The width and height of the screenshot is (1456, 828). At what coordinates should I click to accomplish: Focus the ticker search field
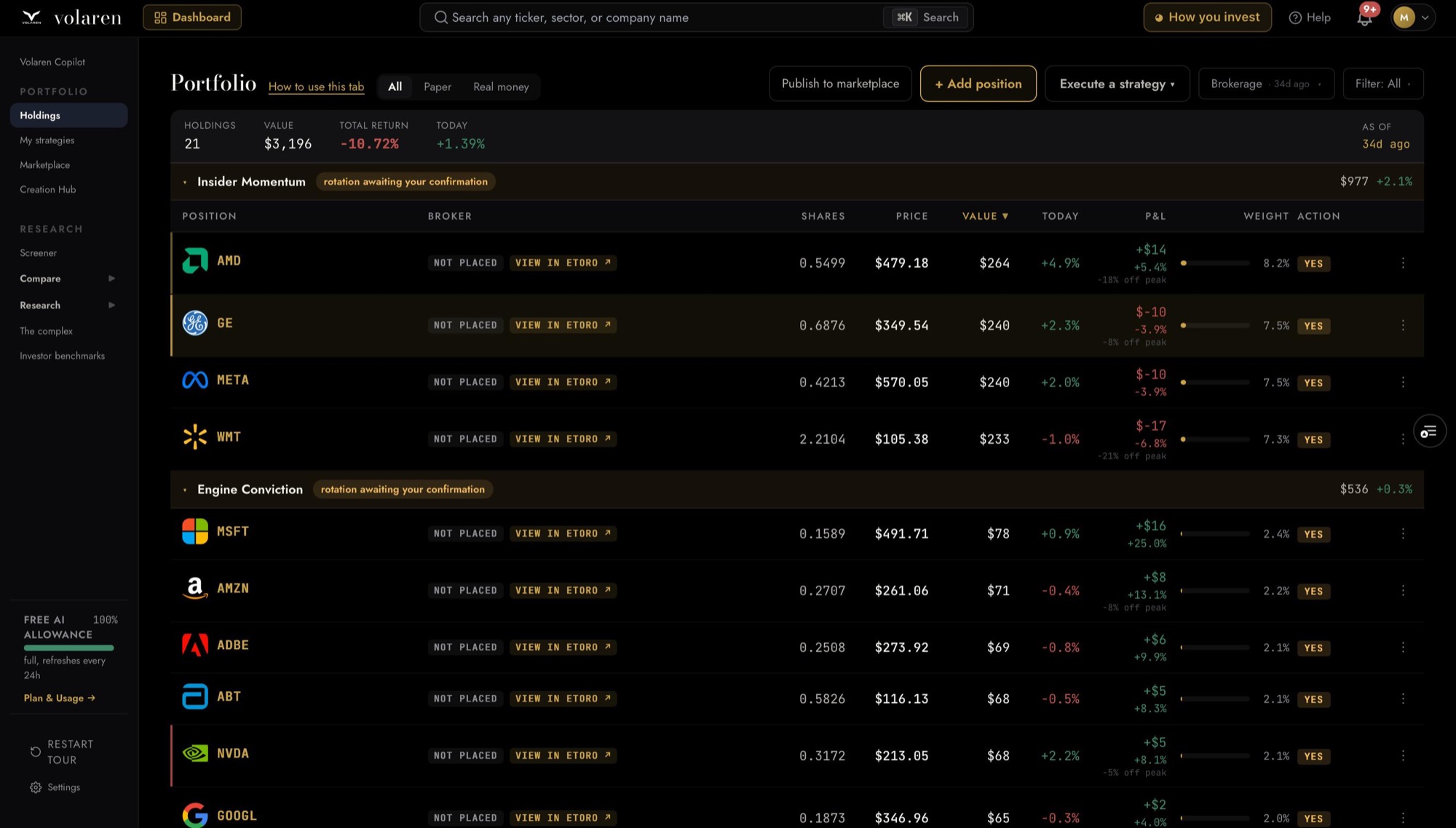(696, 17)
